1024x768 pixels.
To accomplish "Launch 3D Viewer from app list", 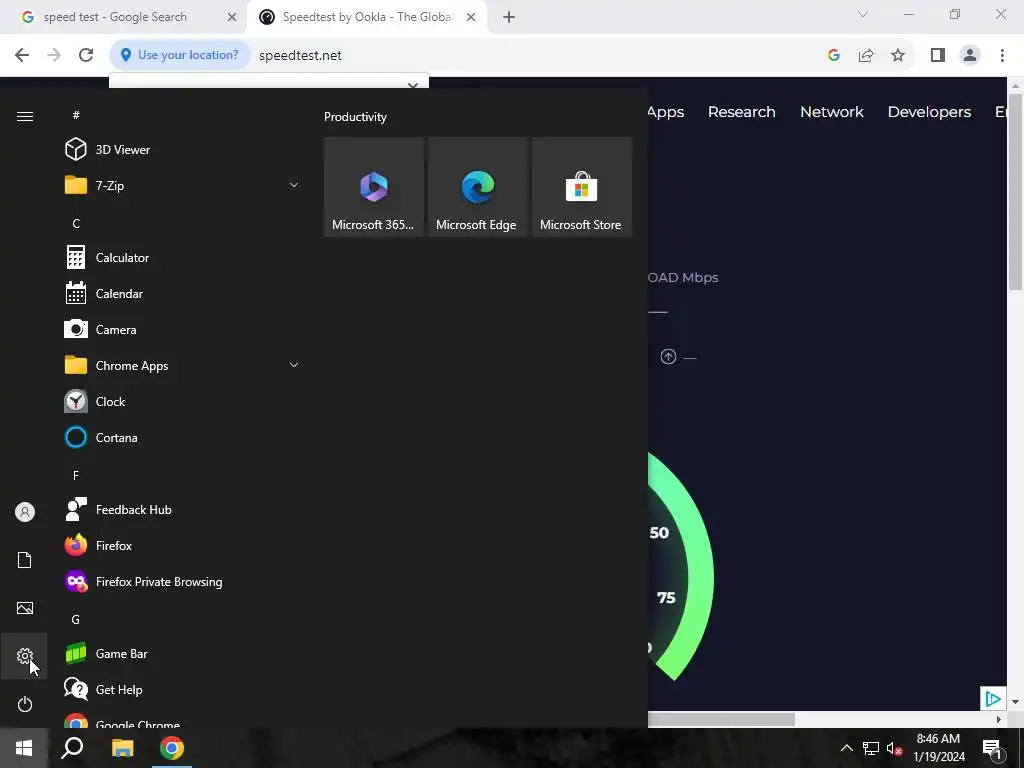I will pos(181,150).
